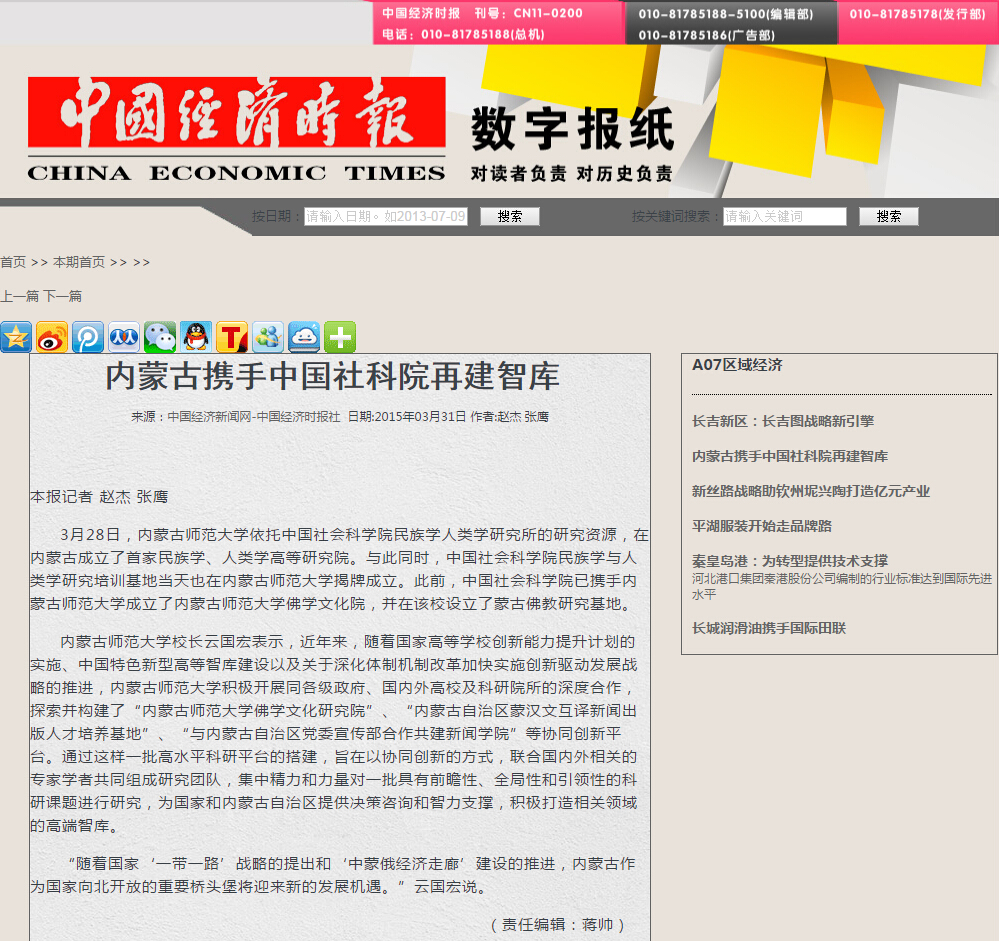
Task: Share to QZone with the star icon
Action: [16, 337]
